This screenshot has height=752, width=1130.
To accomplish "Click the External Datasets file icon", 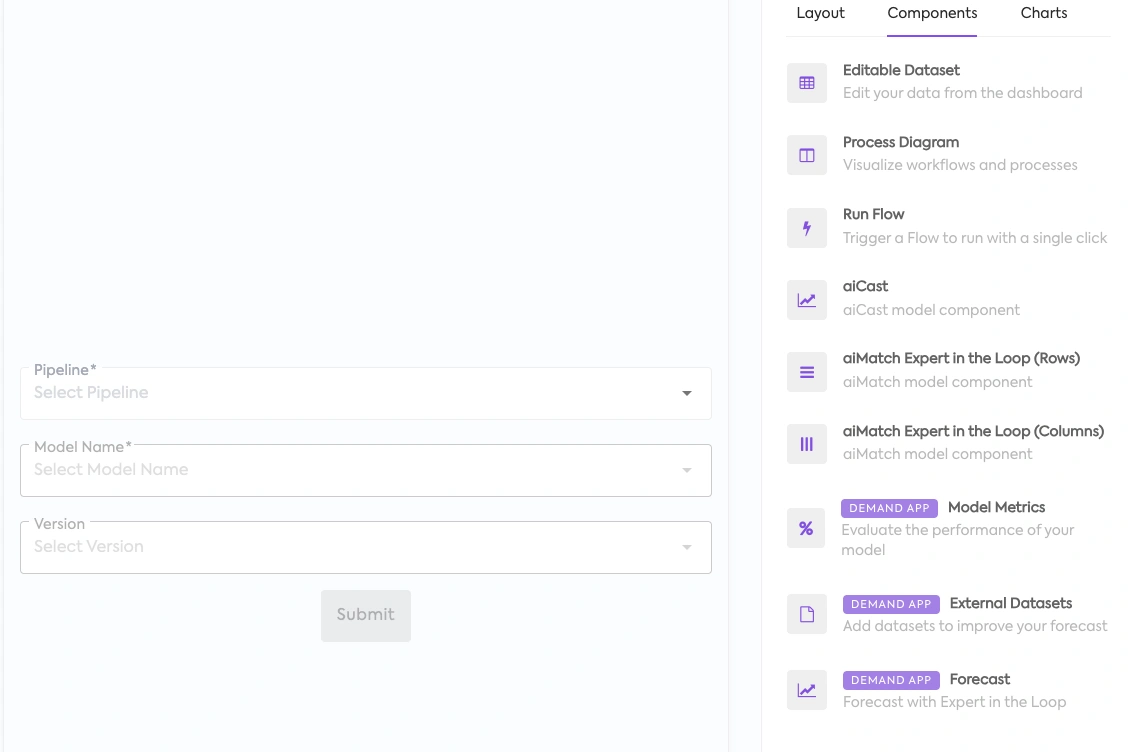I will (806, 614).
